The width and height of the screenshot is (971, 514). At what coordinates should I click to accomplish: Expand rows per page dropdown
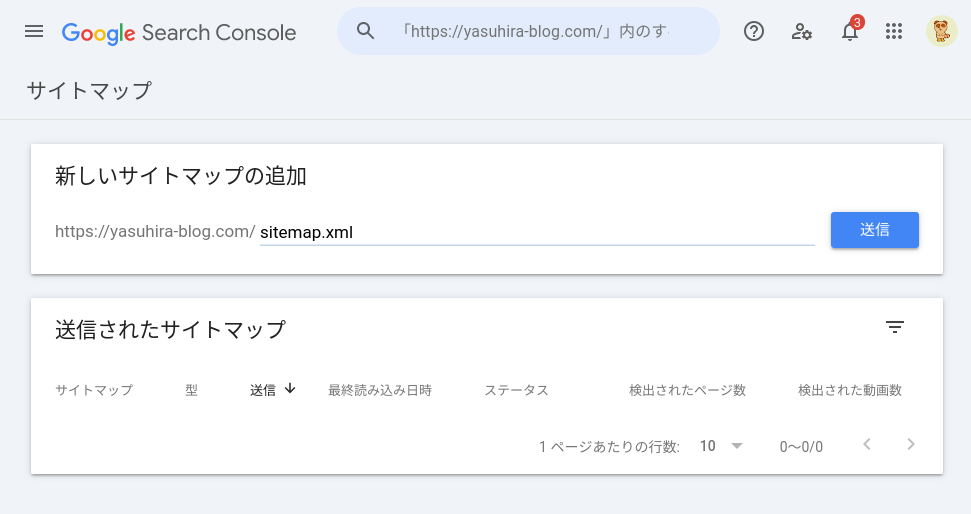722,446
